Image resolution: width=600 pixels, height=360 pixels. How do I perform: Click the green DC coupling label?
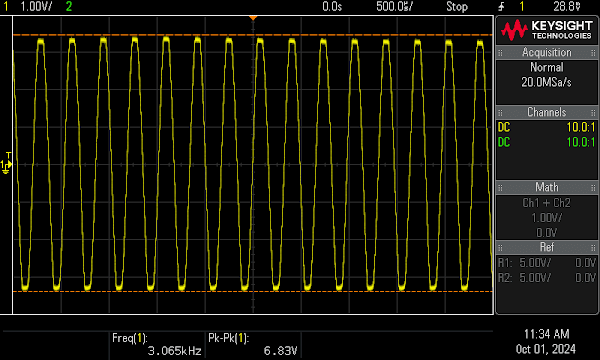(504, 142)
